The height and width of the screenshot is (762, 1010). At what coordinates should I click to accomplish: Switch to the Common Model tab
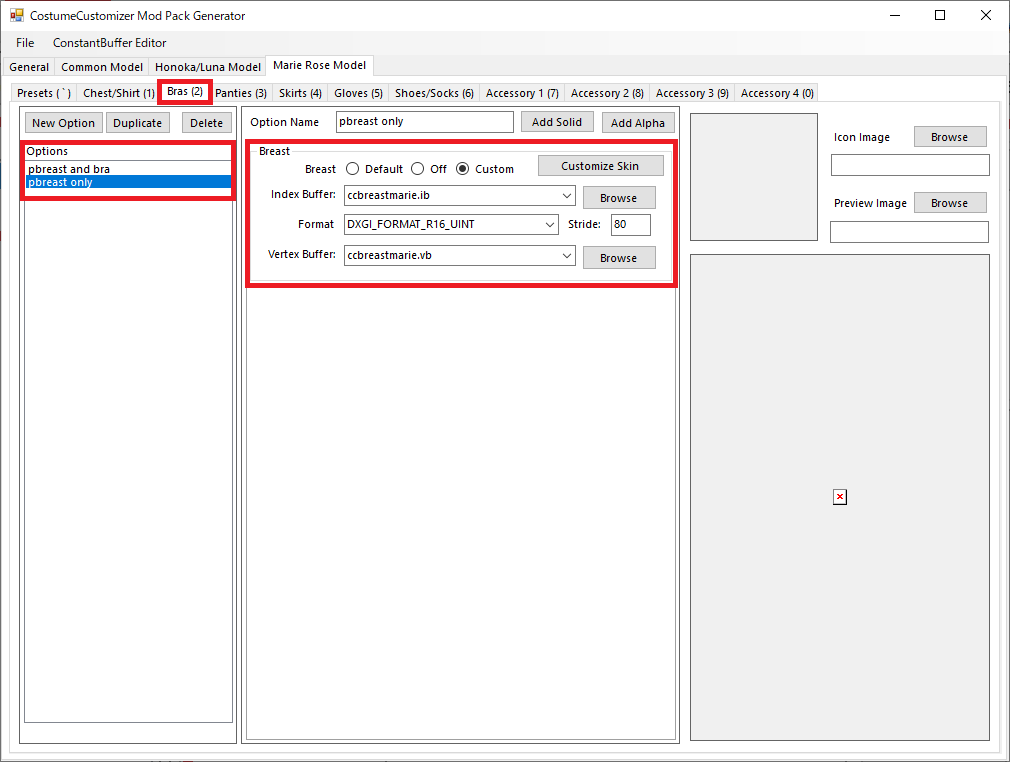click(102, 67)
